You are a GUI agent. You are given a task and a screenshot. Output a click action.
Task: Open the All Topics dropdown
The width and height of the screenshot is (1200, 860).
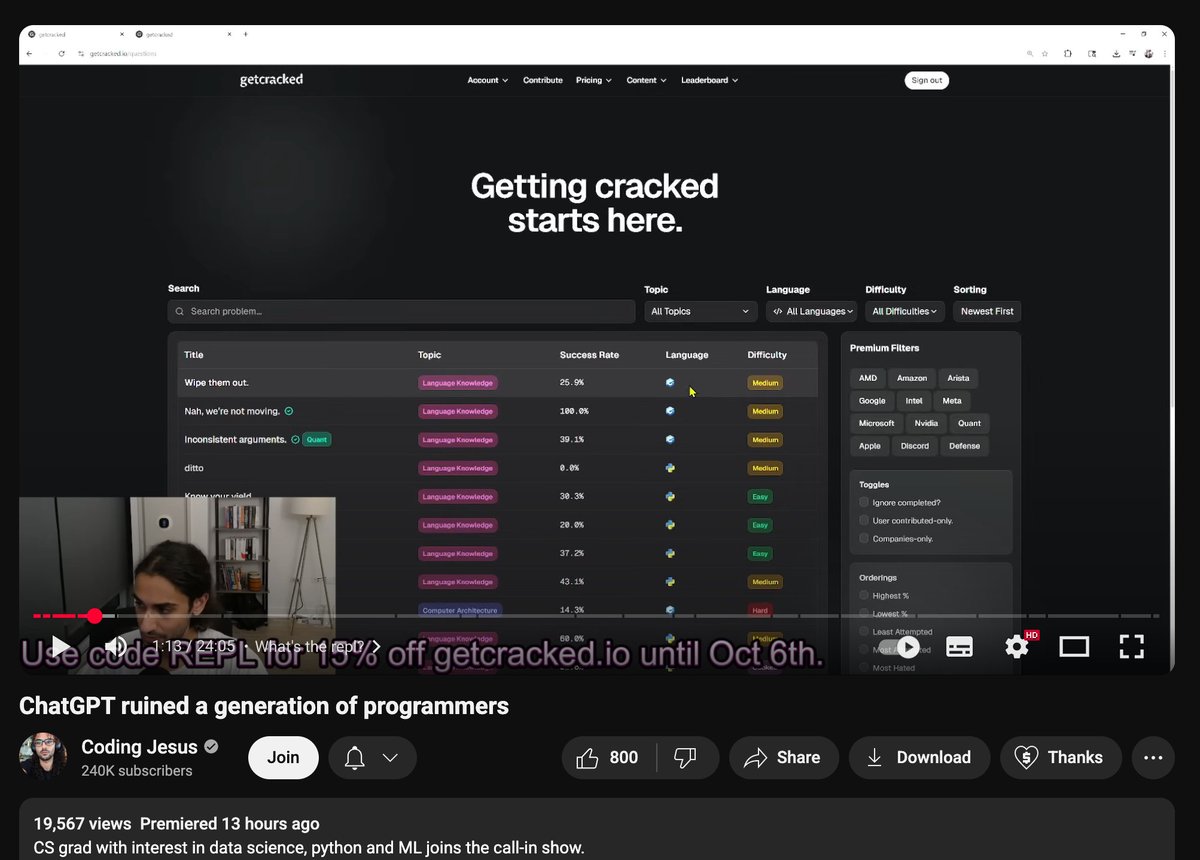coord(700,311)
